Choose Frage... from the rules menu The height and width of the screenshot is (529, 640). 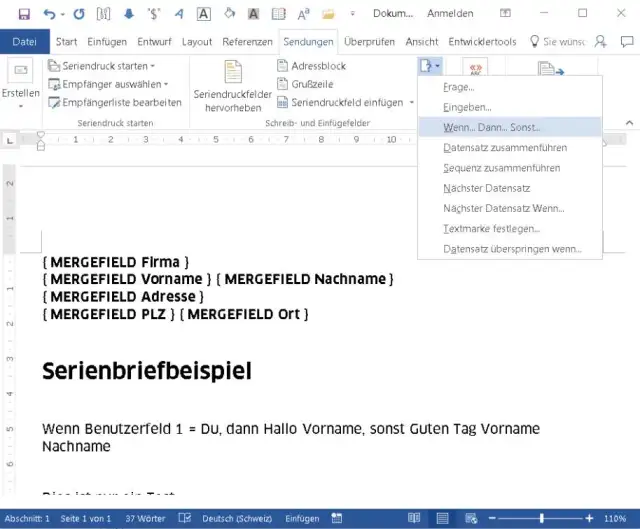(509, 87)
